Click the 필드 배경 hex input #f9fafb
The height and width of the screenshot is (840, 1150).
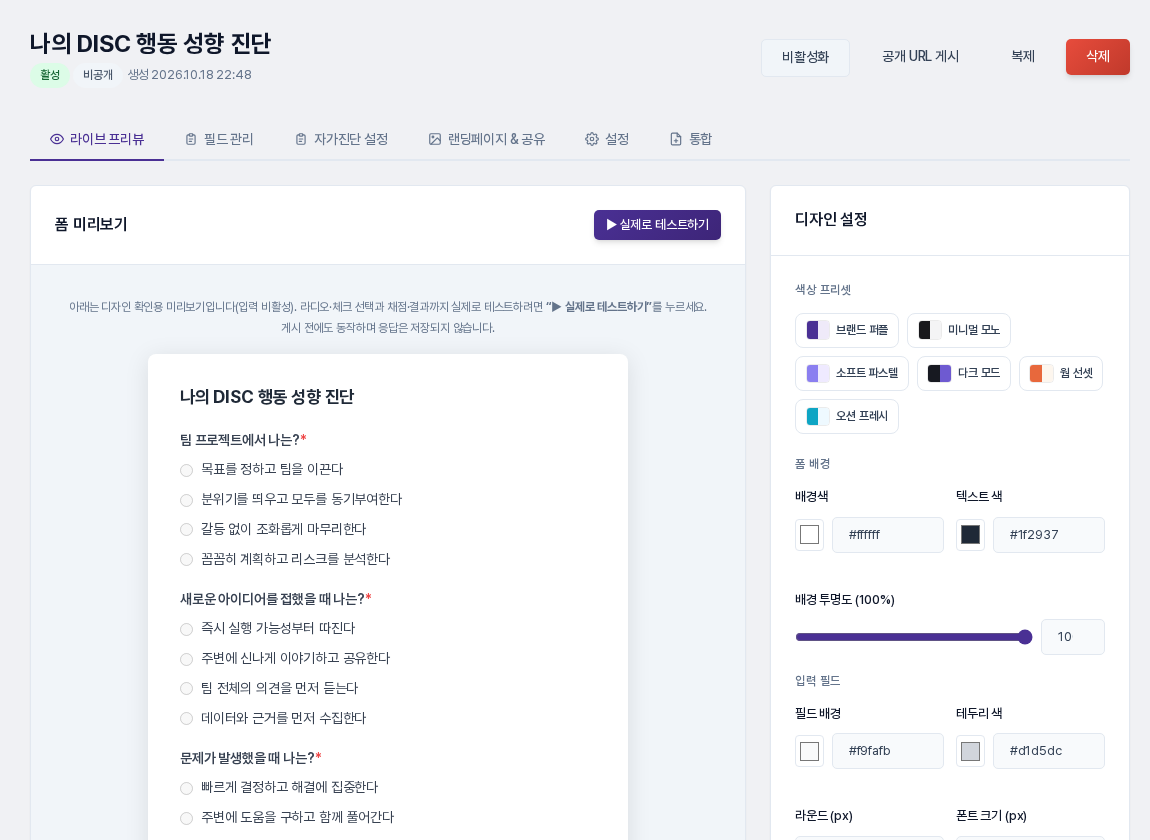(888, 751)
